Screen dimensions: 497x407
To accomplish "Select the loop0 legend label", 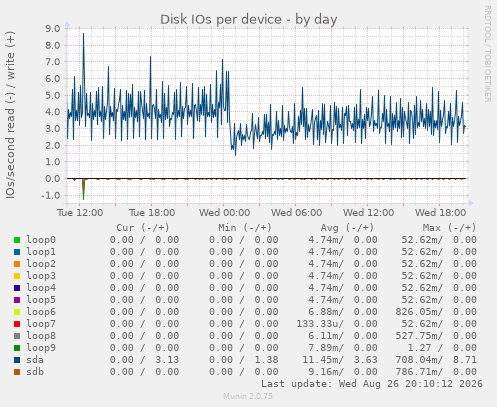I will click(x=41, y=240).
